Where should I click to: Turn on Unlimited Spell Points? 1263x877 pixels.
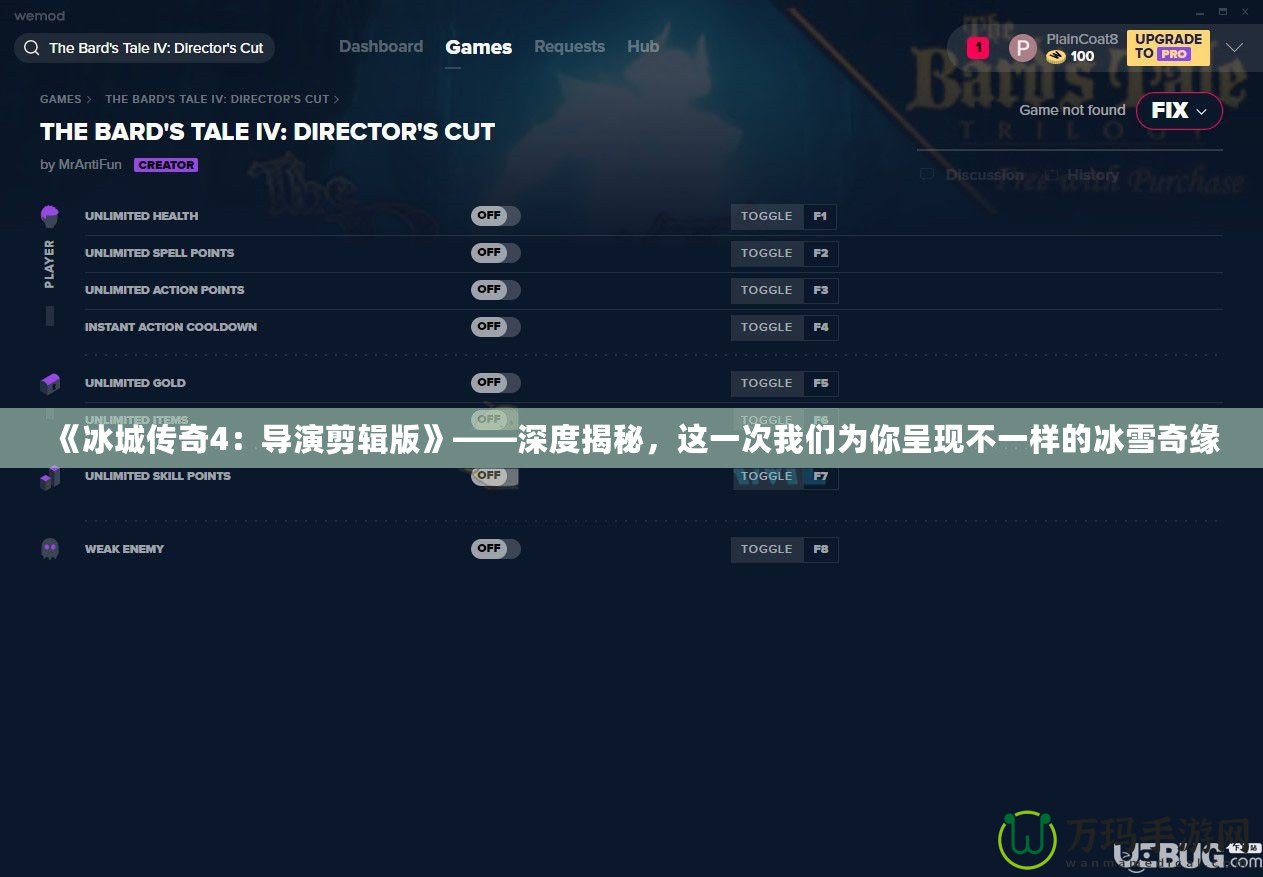point(496,253)
